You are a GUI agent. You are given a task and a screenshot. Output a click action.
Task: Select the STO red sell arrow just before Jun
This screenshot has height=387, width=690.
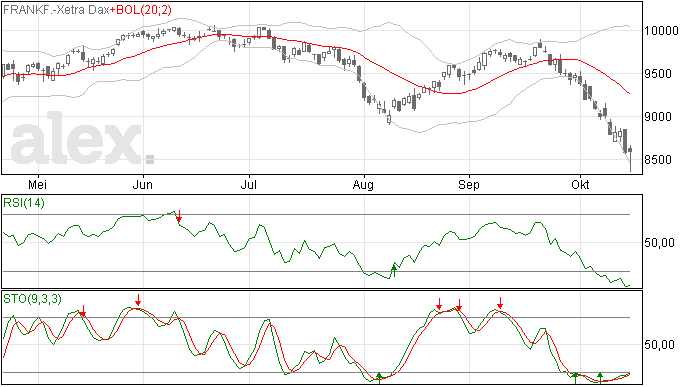[138, 301]
